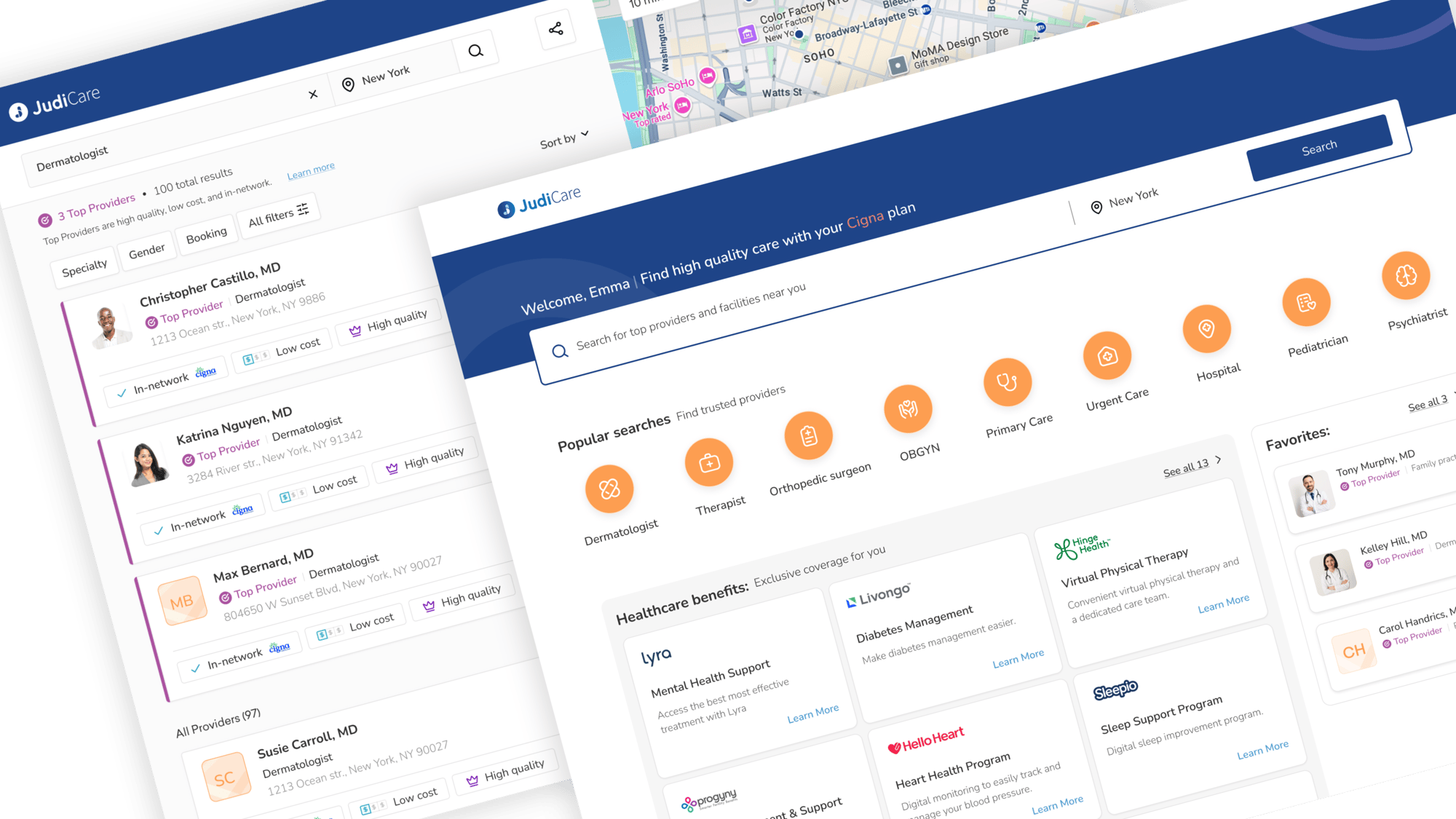1456x819 pixels.
Task: Expand See all 3 favorites
Action: [1432, 402]
